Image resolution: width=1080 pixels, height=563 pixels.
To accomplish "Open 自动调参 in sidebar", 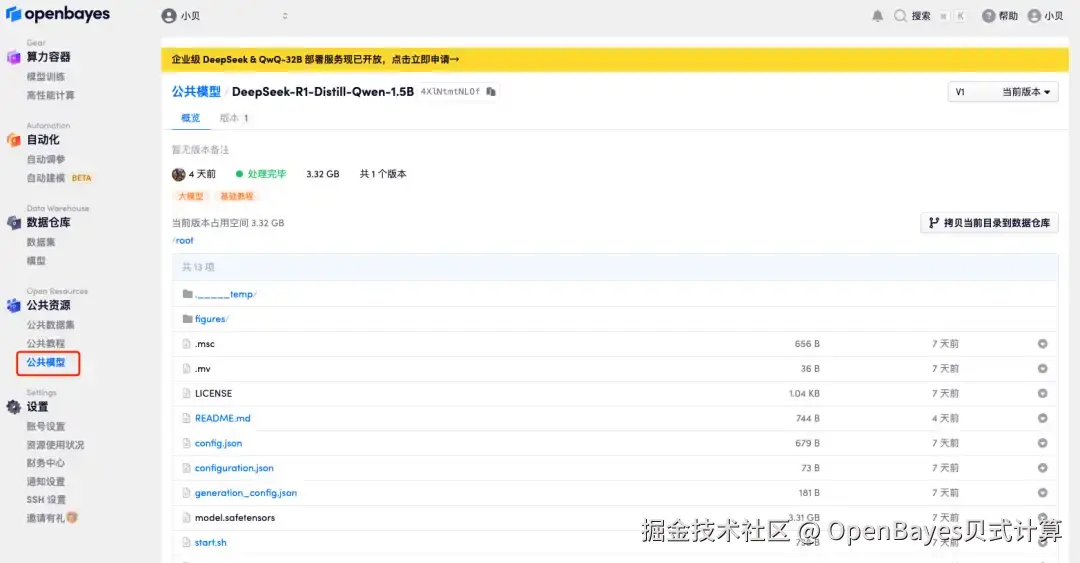I will click(x=45, y=159).
